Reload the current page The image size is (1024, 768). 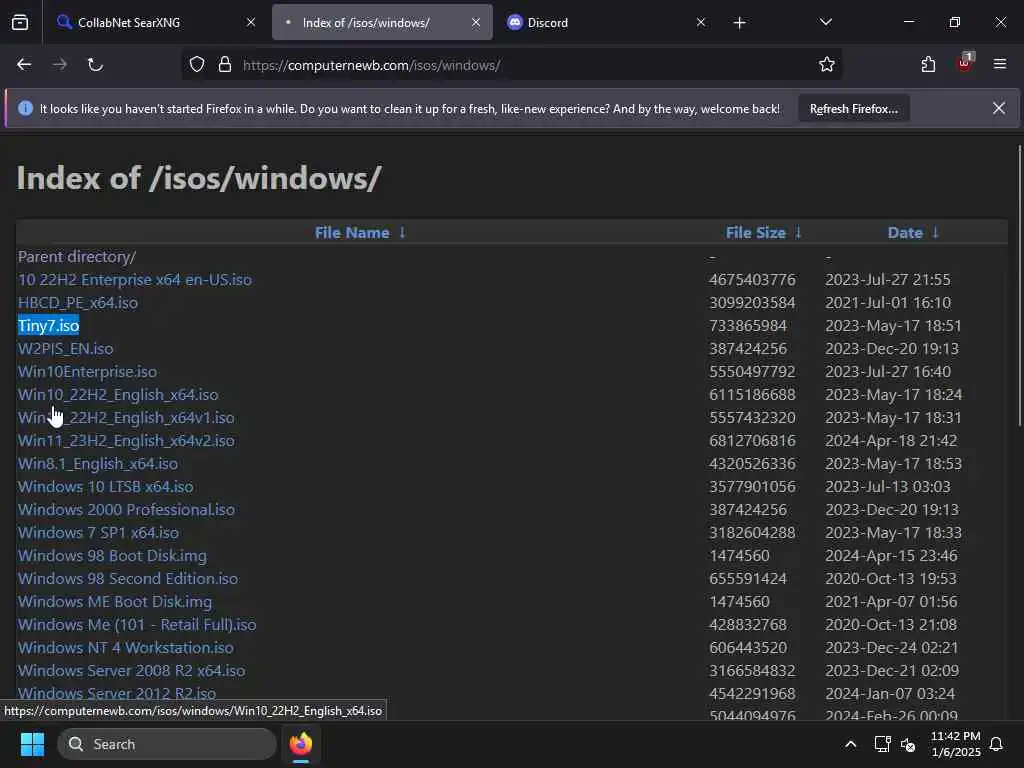point(95,65)
